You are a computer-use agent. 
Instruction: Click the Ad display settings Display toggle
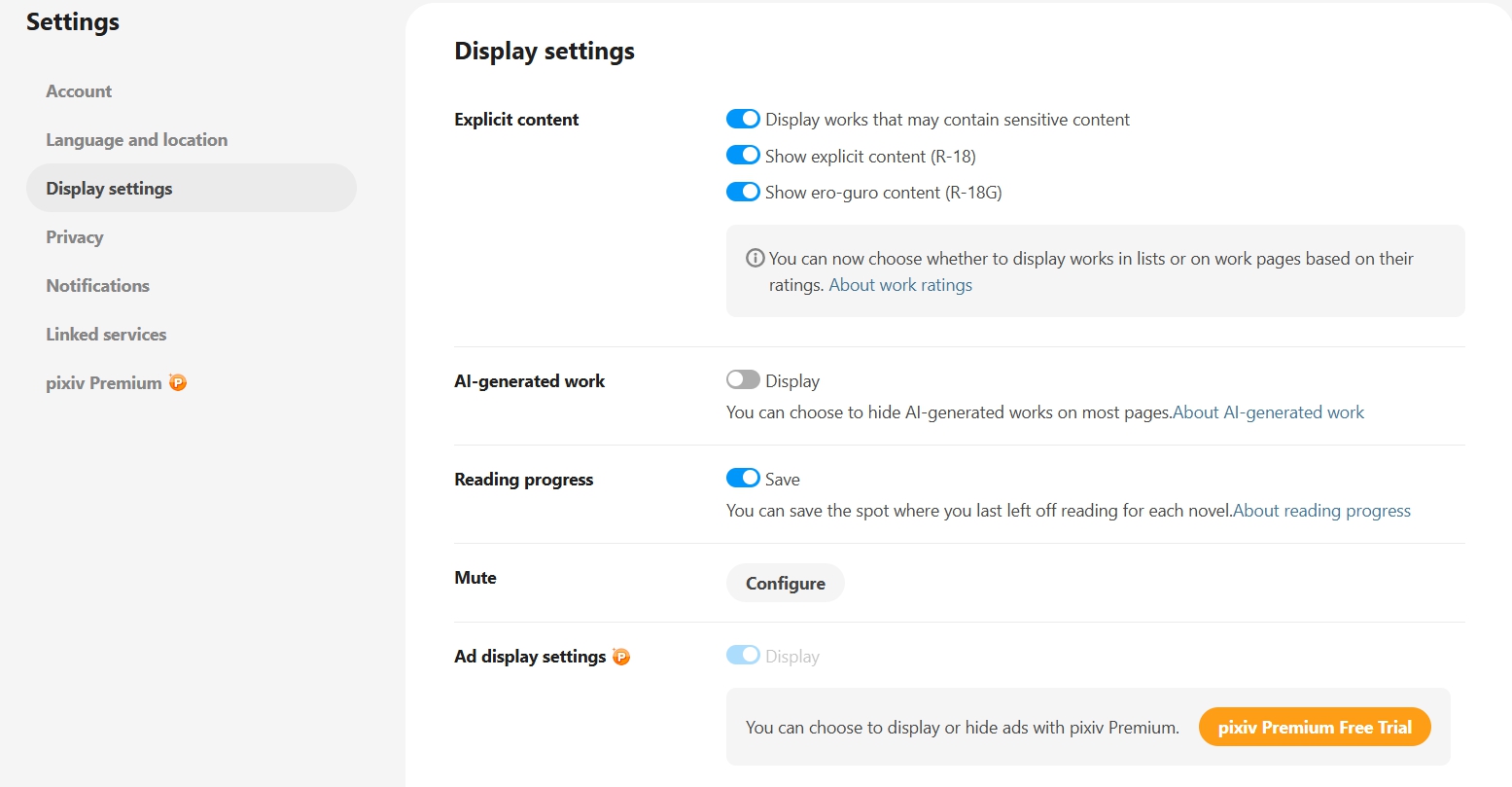pos(743,655)
